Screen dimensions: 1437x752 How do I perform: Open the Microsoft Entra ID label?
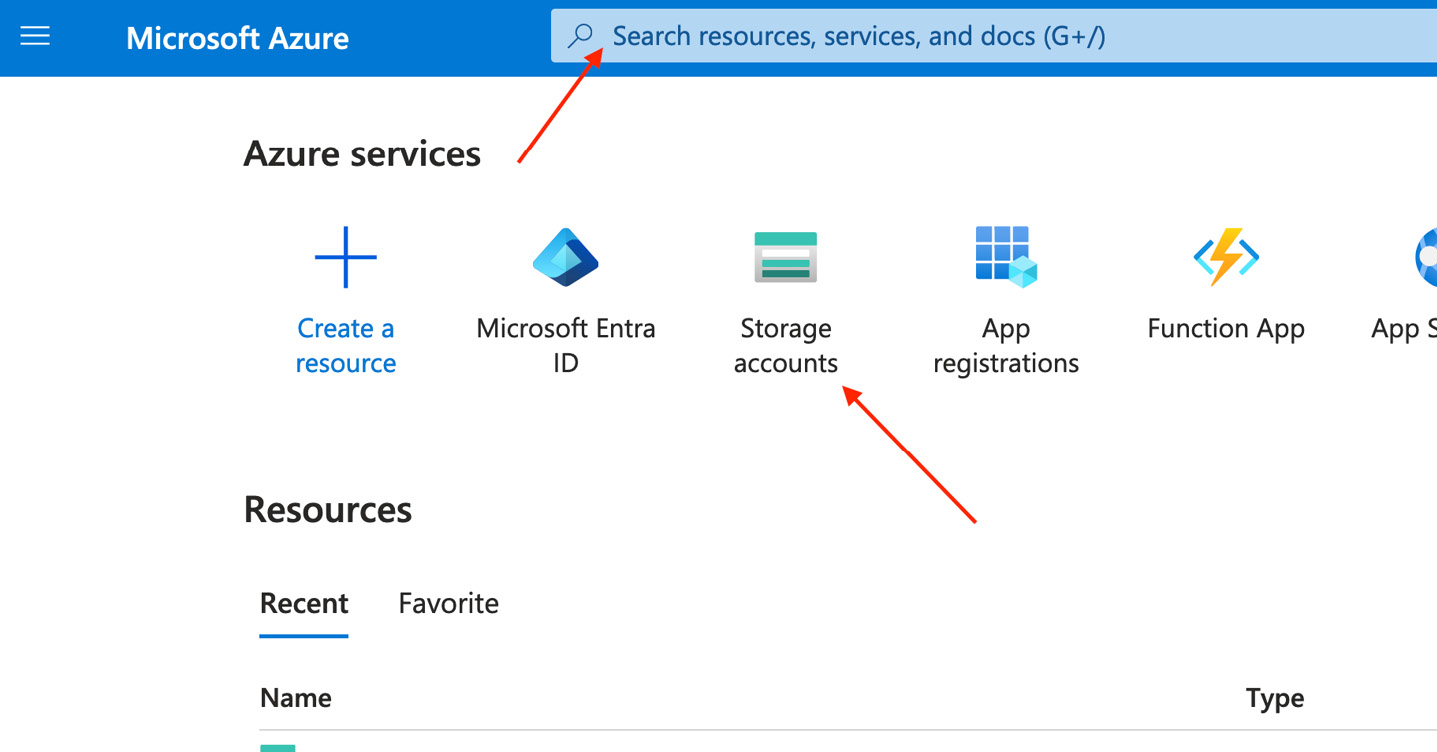click(566, 345)
